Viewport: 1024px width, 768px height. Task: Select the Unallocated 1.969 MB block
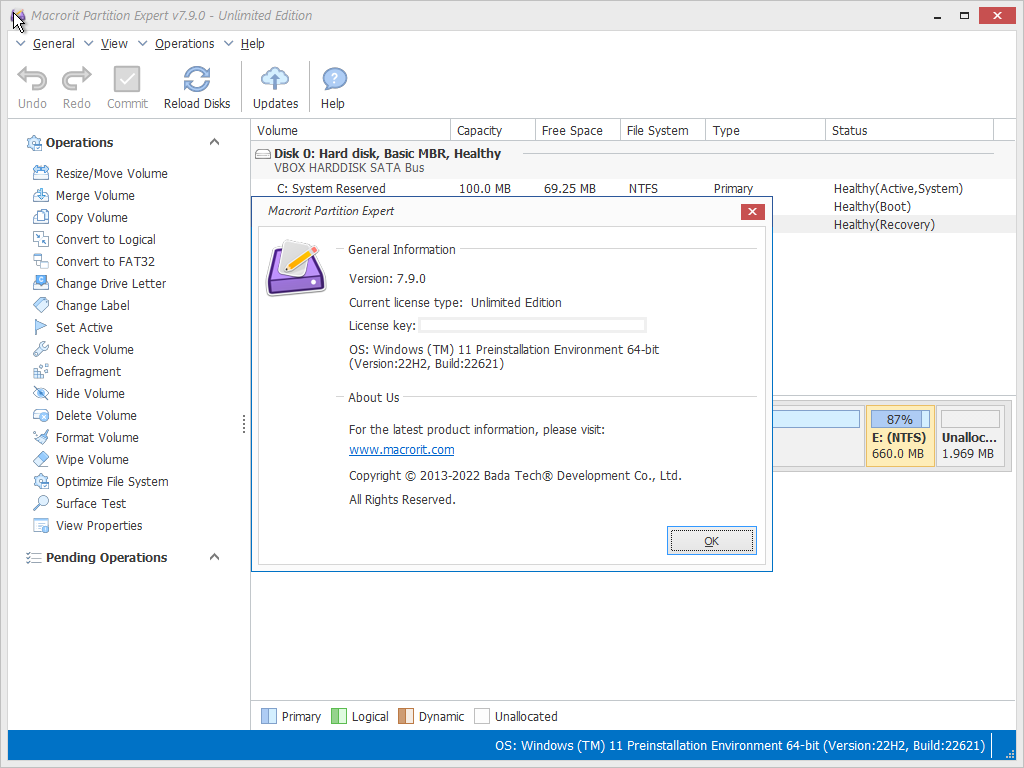970,436
